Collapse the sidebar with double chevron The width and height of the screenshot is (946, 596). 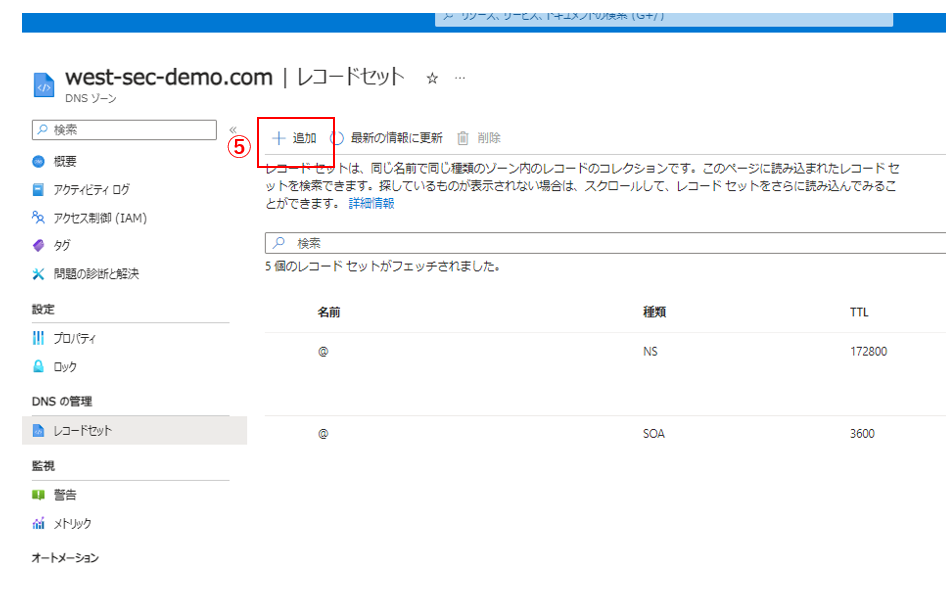click(233, 130)
